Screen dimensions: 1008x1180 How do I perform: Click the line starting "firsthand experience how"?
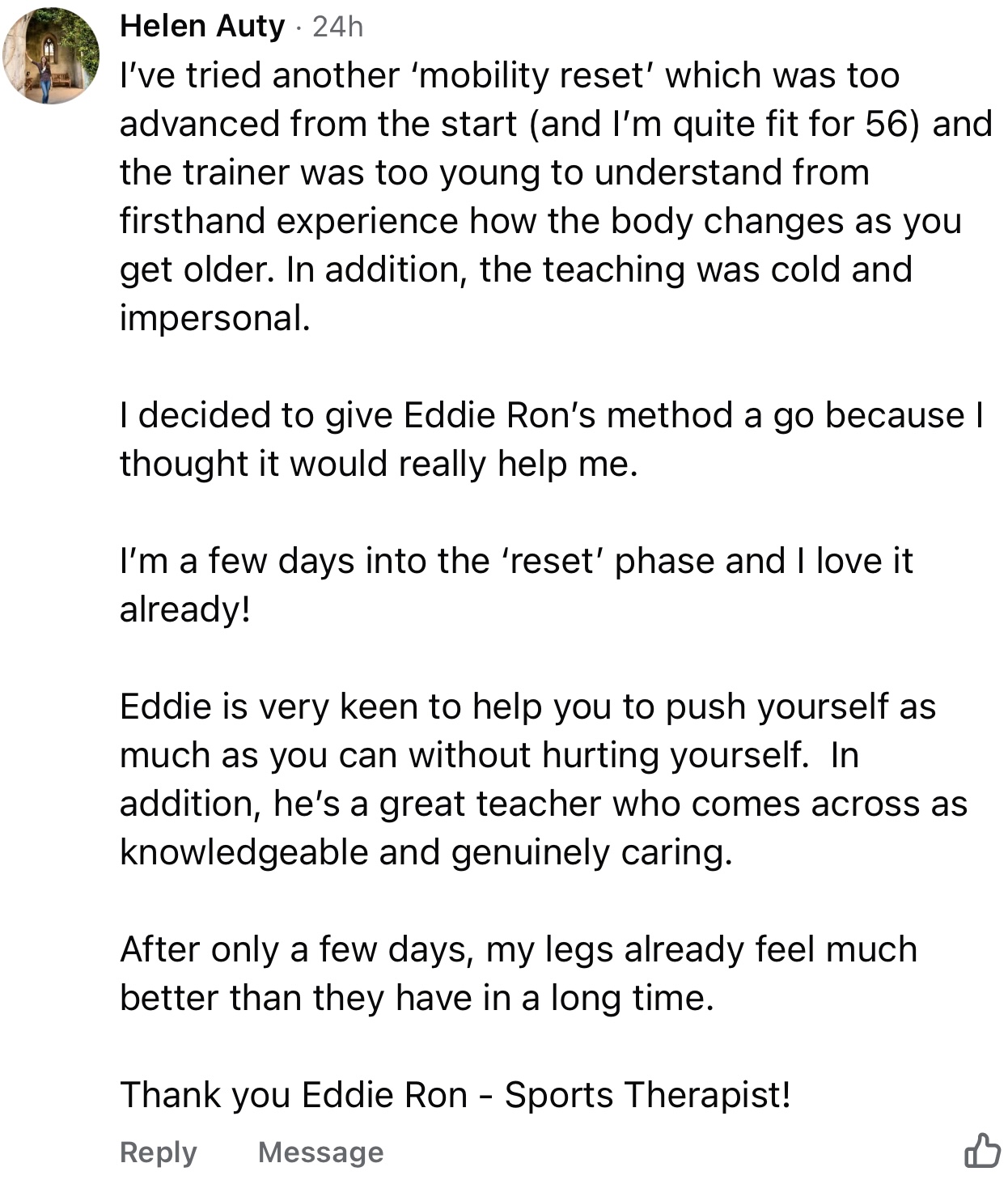tap(540, 221)
